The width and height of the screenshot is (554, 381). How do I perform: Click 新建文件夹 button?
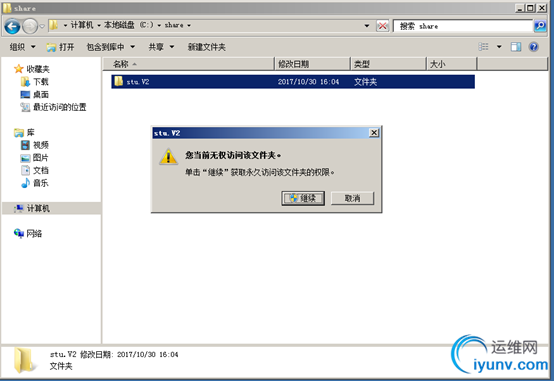coord(207,47)
